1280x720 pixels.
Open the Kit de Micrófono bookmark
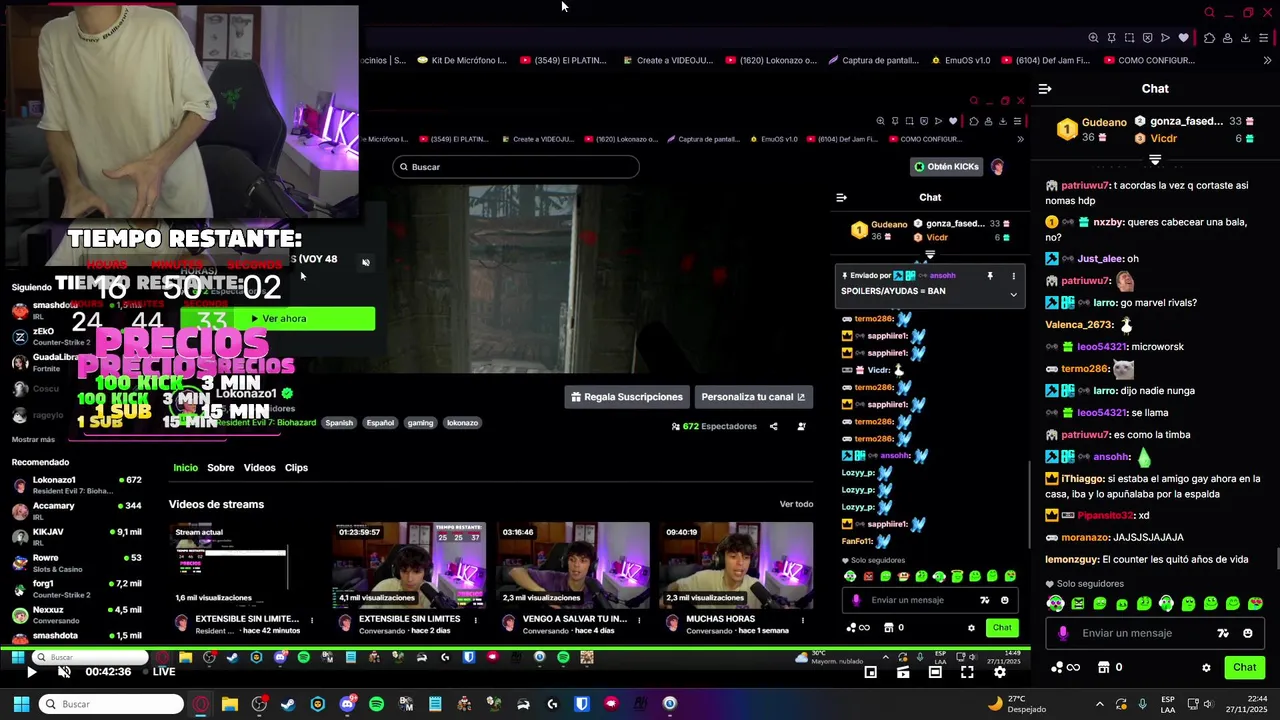[x=462, y=60]
